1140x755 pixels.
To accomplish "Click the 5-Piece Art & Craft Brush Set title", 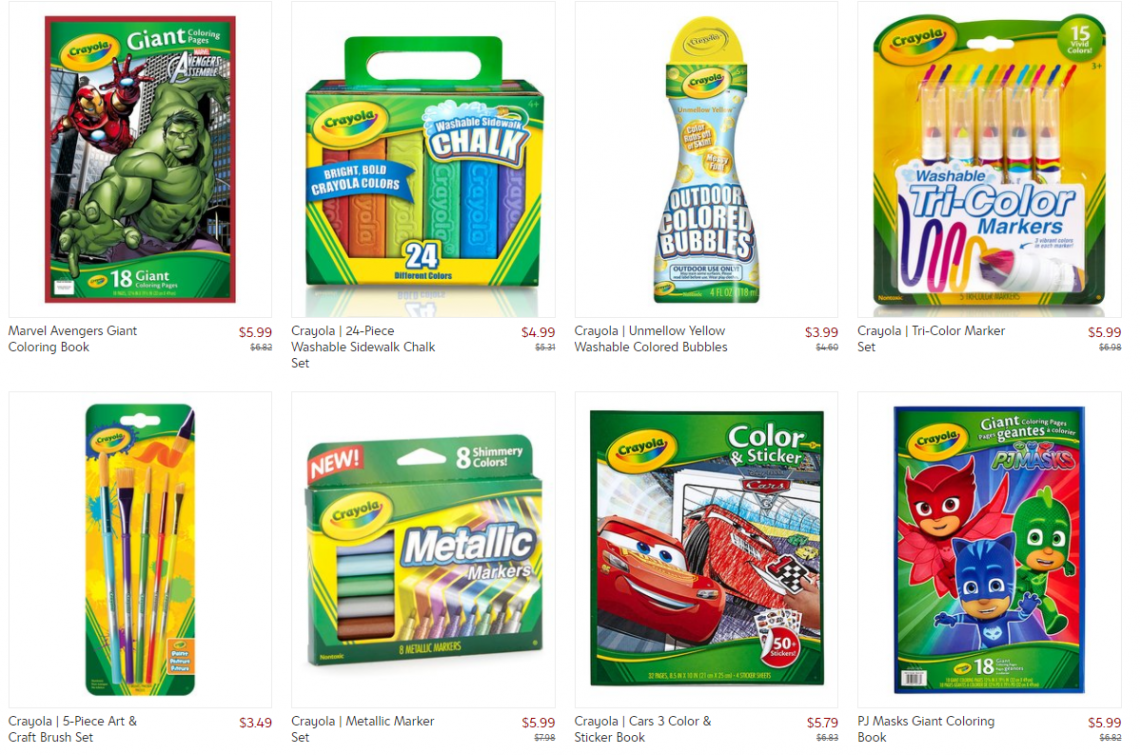I will click(73, 729).
